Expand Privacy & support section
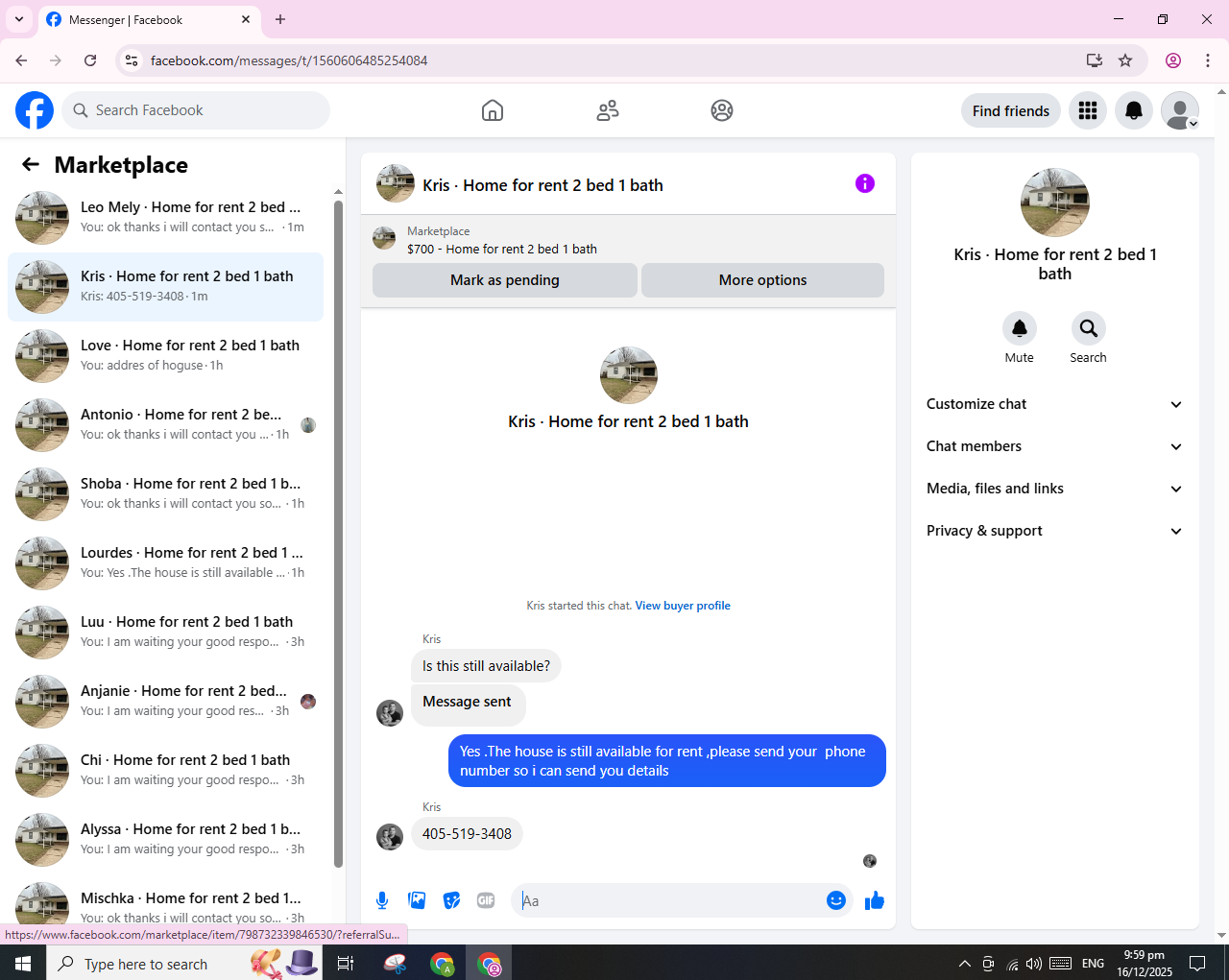The image size is (1229, 980). (x=1054, y=531)
